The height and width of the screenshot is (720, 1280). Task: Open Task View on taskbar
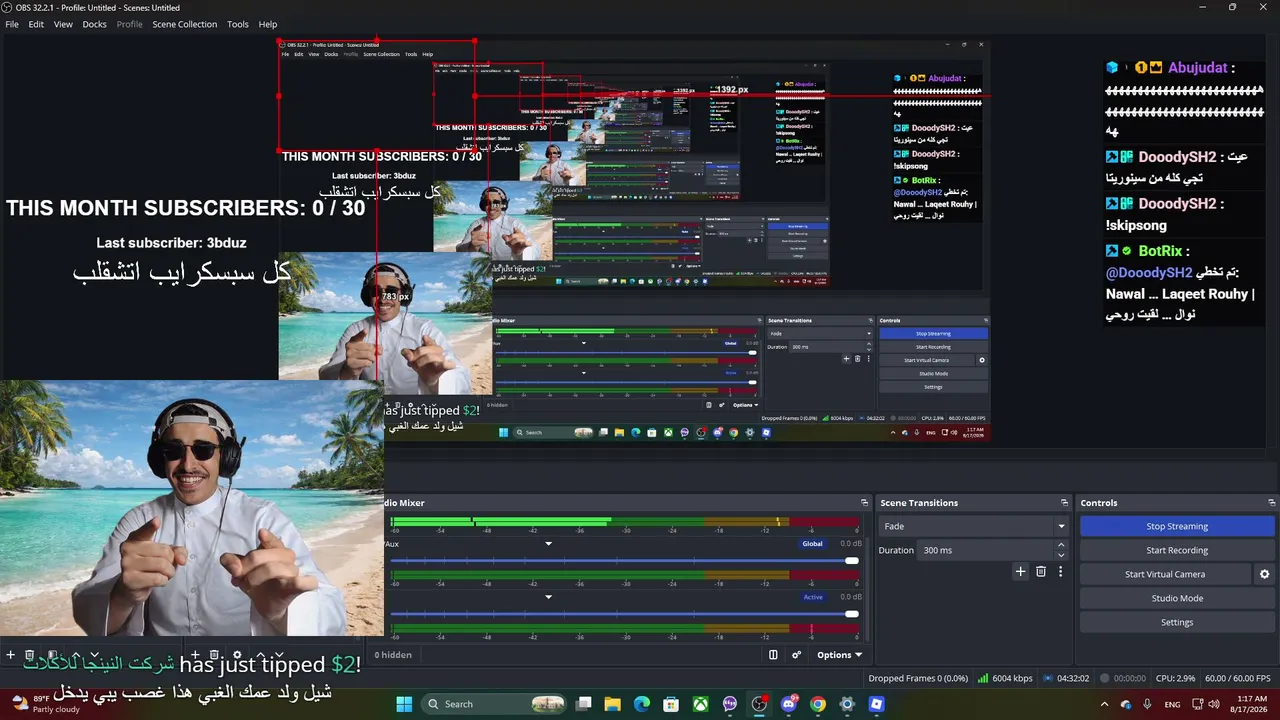[x=584, y=704]
